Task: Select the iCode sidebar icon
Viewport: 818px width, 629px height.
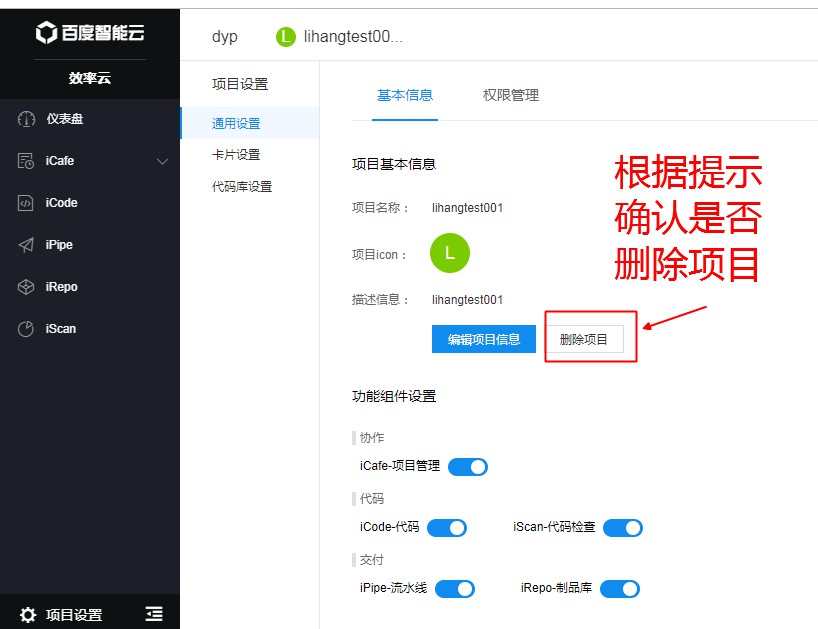Action: tap(26, 203)
